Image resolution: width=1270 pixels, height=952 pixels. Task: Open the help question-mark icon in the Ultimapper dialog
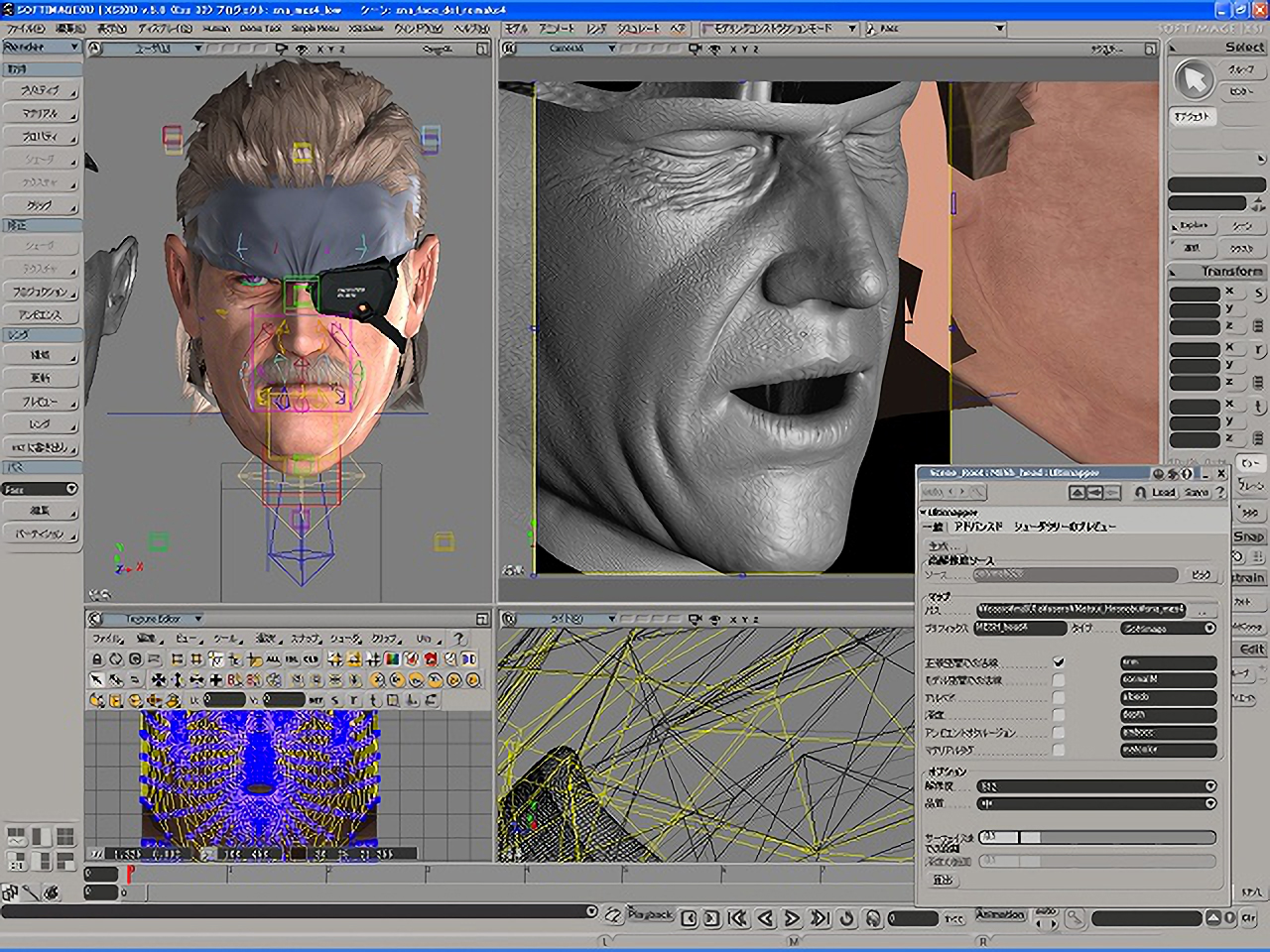(x=1221, y=492)
